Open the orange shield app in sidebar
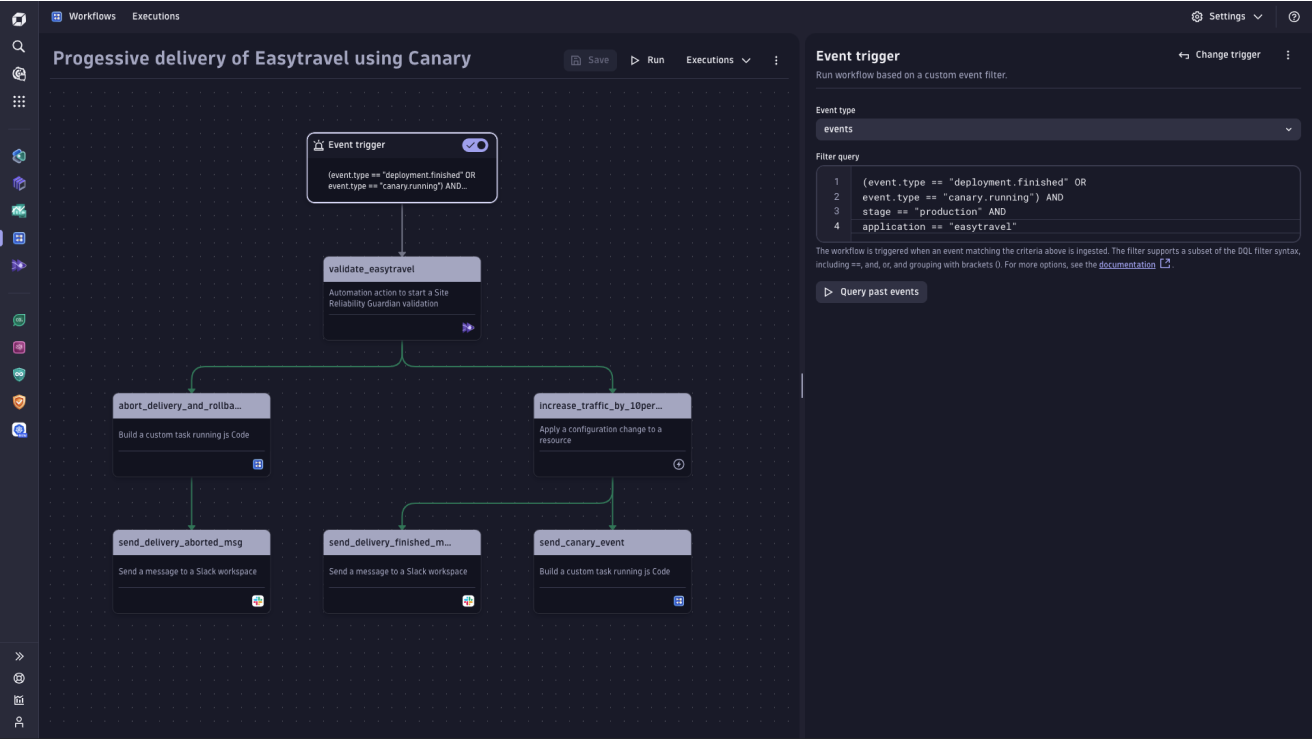 point(18,402)
